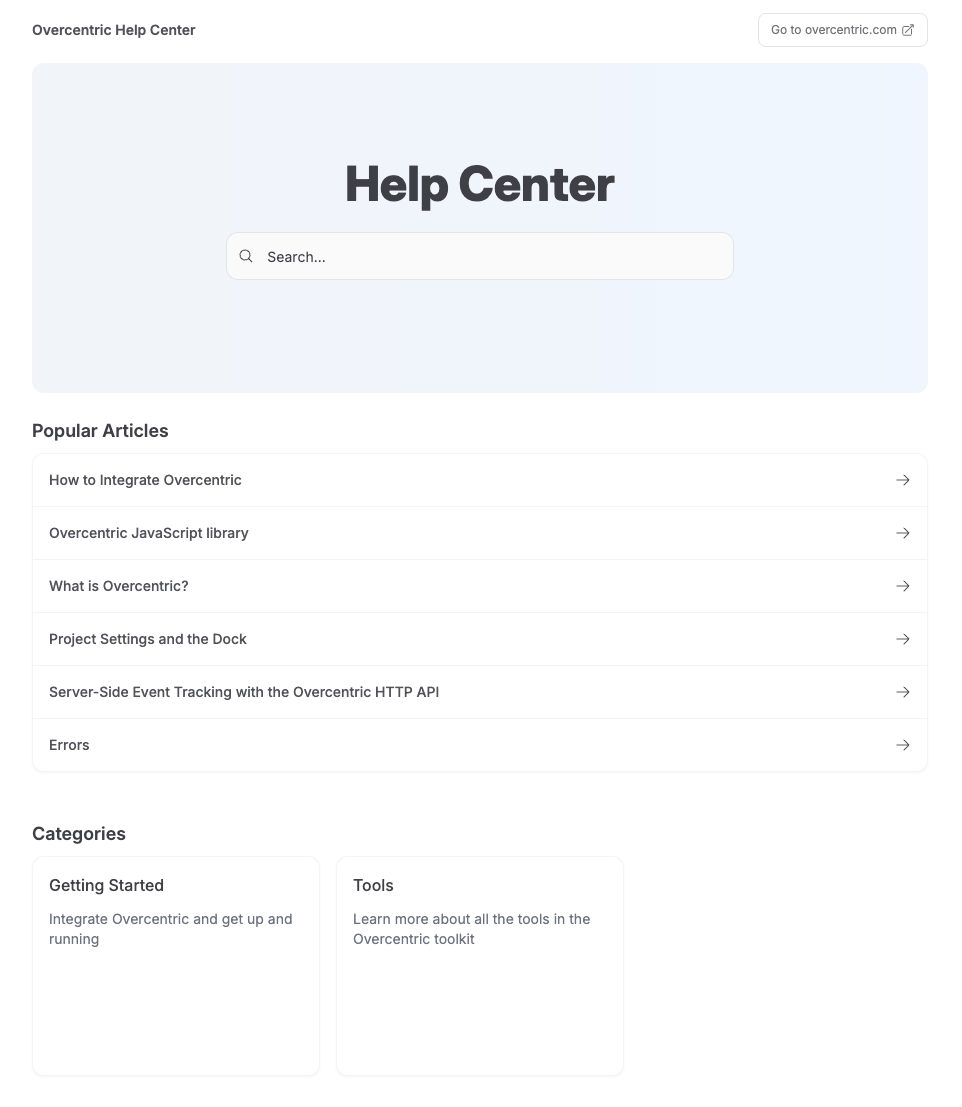962x1107 pixels.
Task: Open the Overcentric Help Center home link
Action: tap(114, 30)
